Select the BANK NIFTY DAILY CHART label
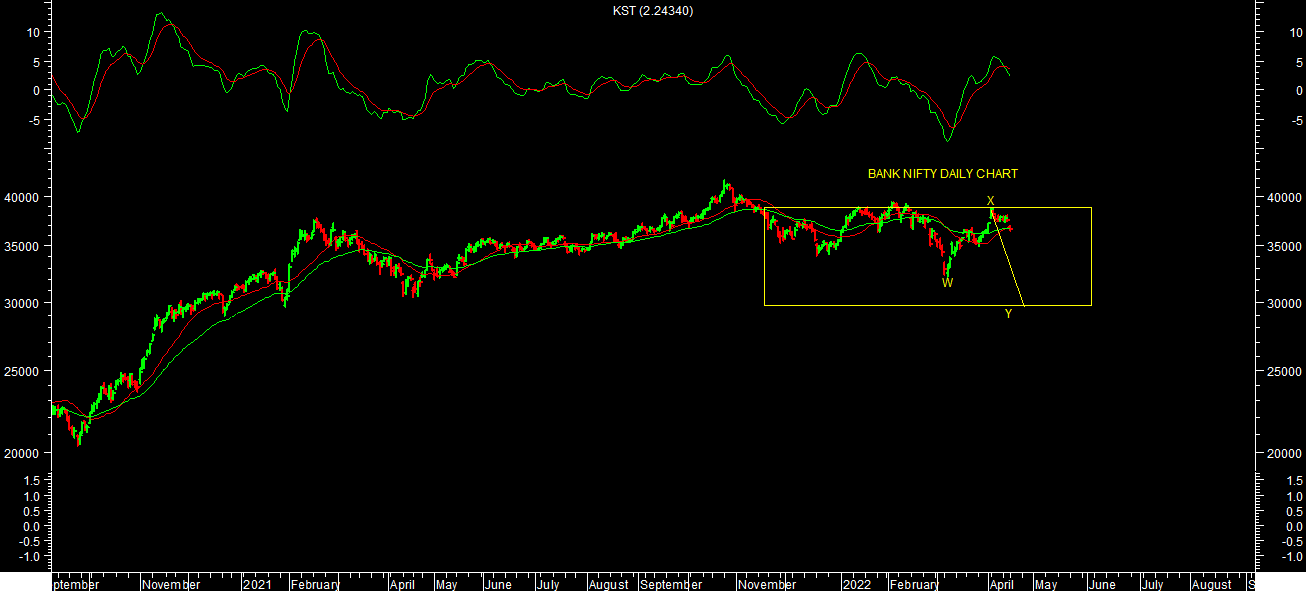The image size is (1306, 591). 942,174
